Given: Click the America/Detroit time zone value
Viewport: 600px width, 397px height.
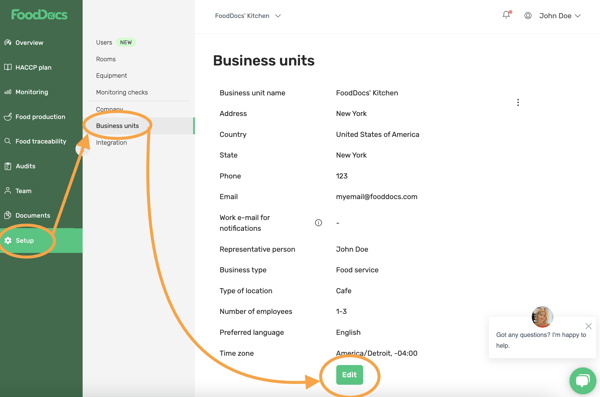Looking at the screenshot, I should pyautogui.click(x=377, y=353).
